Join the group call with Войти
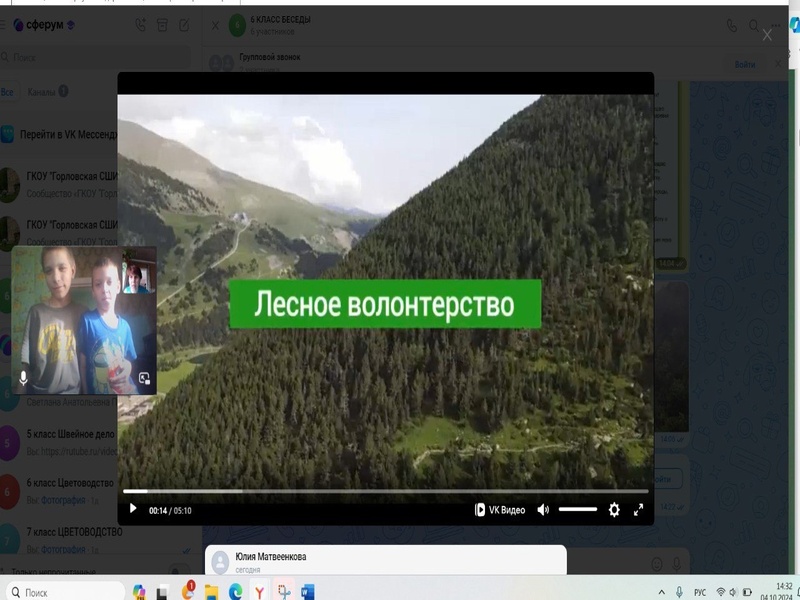 point(744,64)
